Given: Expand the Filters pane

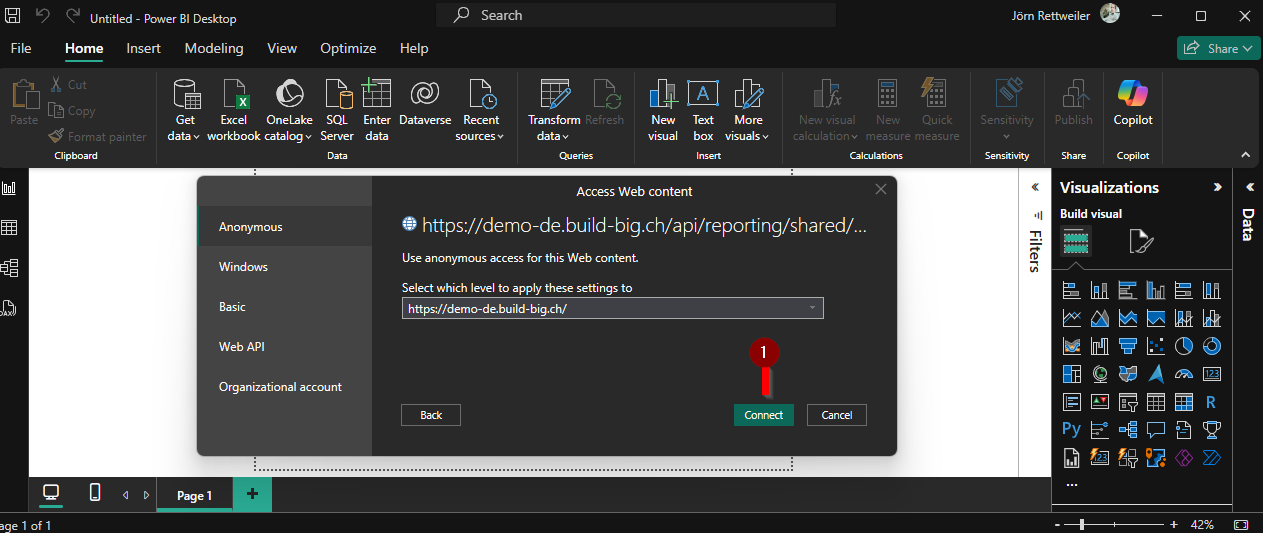Looking at the screenshot, I should click(x=1036, y=187).
